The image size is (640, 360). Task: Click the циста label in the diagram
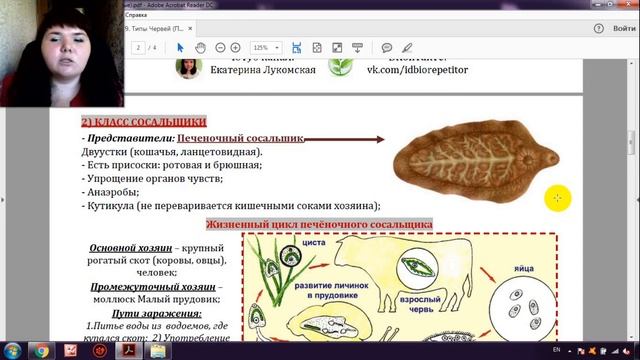(x=314, y=242)
